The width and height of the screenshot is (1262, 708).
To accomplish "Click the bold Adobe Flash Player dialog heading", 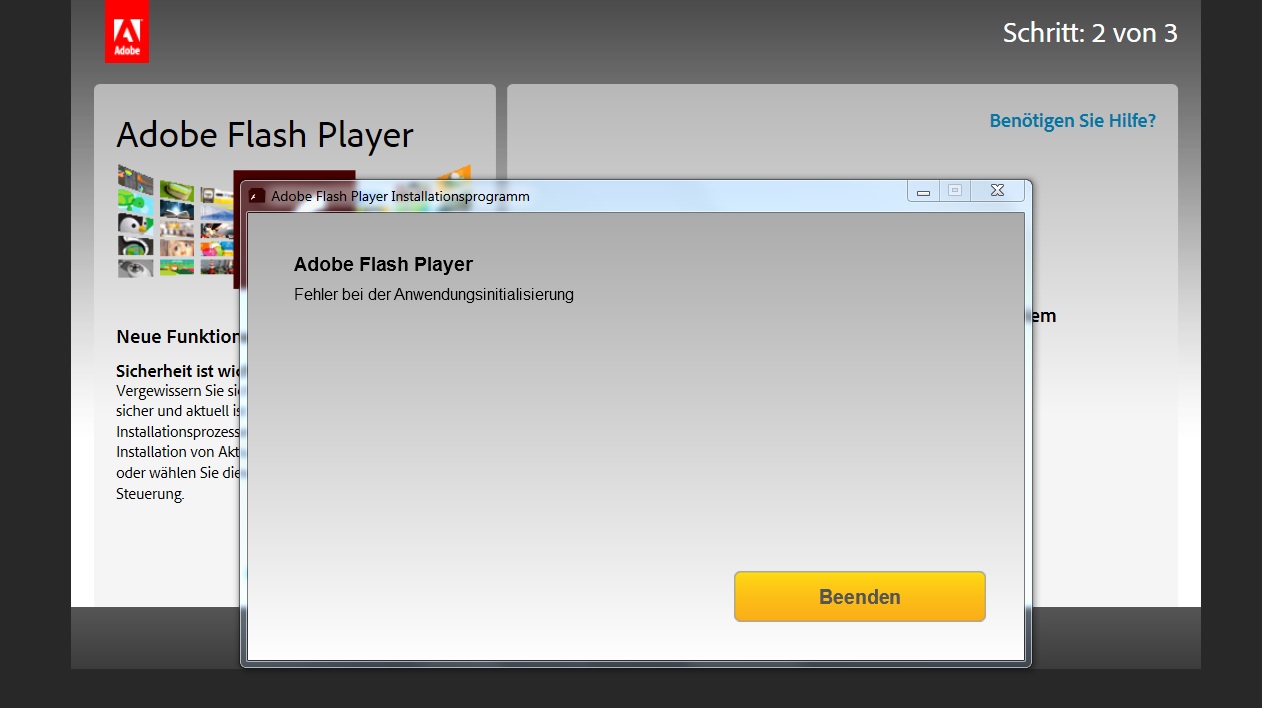I will pos(383,265).
